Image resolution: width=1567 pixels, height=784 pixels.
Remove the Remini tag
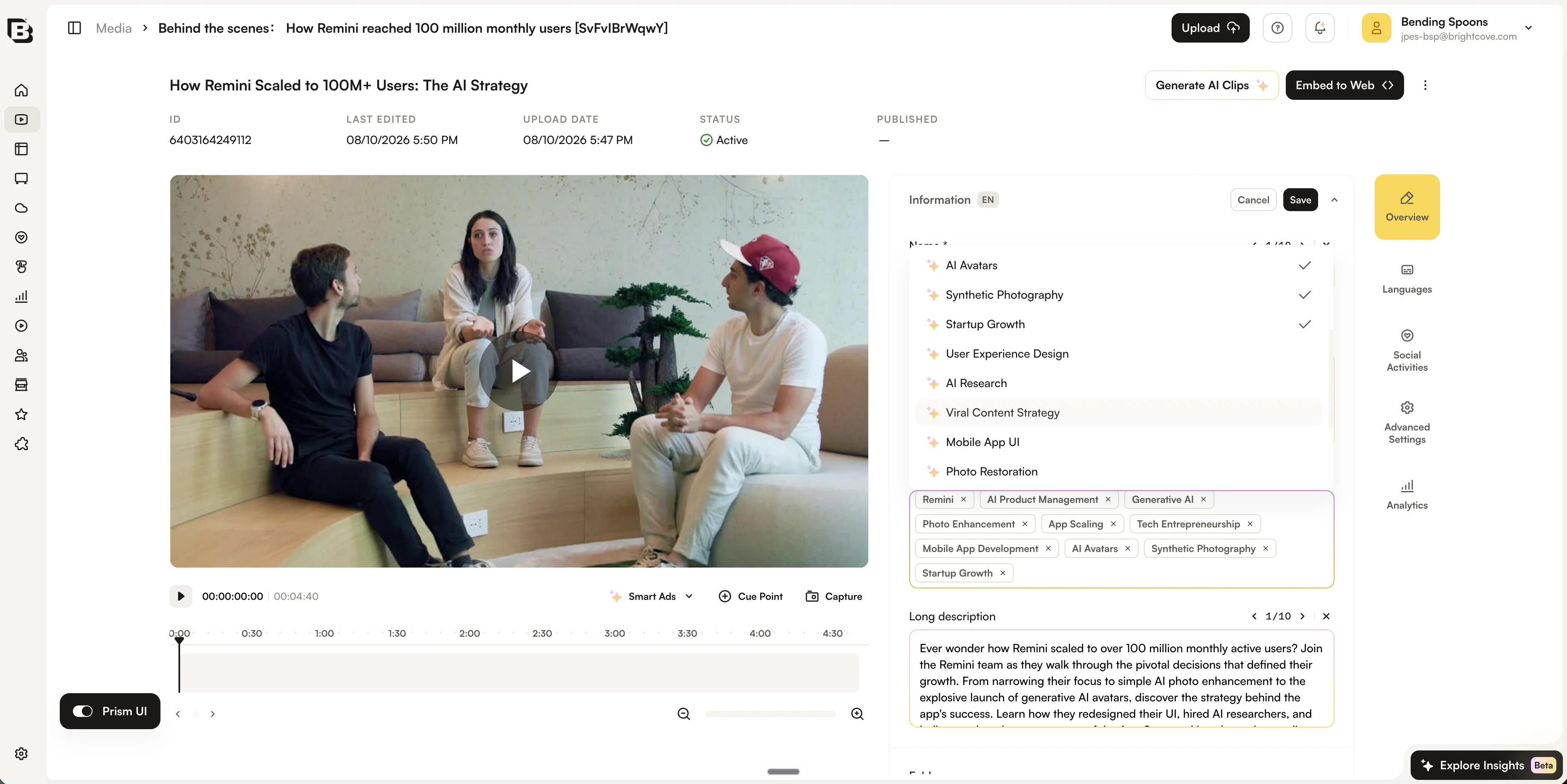tap(964, 499)
